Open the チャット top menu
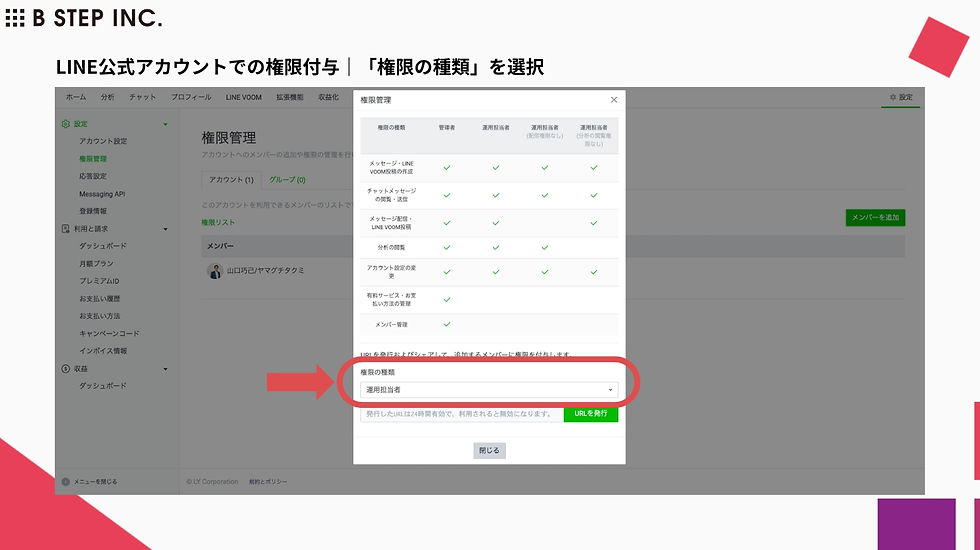The height and width of the screenshot is (550, 980). pos(142,98)
